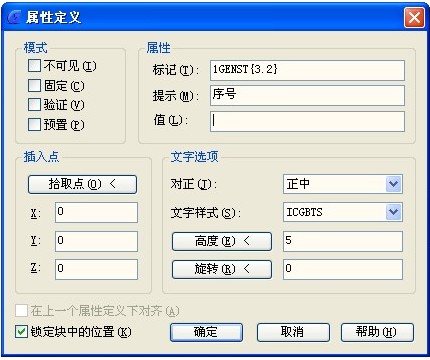Click the 文字样式(S) label

point(205,213)
